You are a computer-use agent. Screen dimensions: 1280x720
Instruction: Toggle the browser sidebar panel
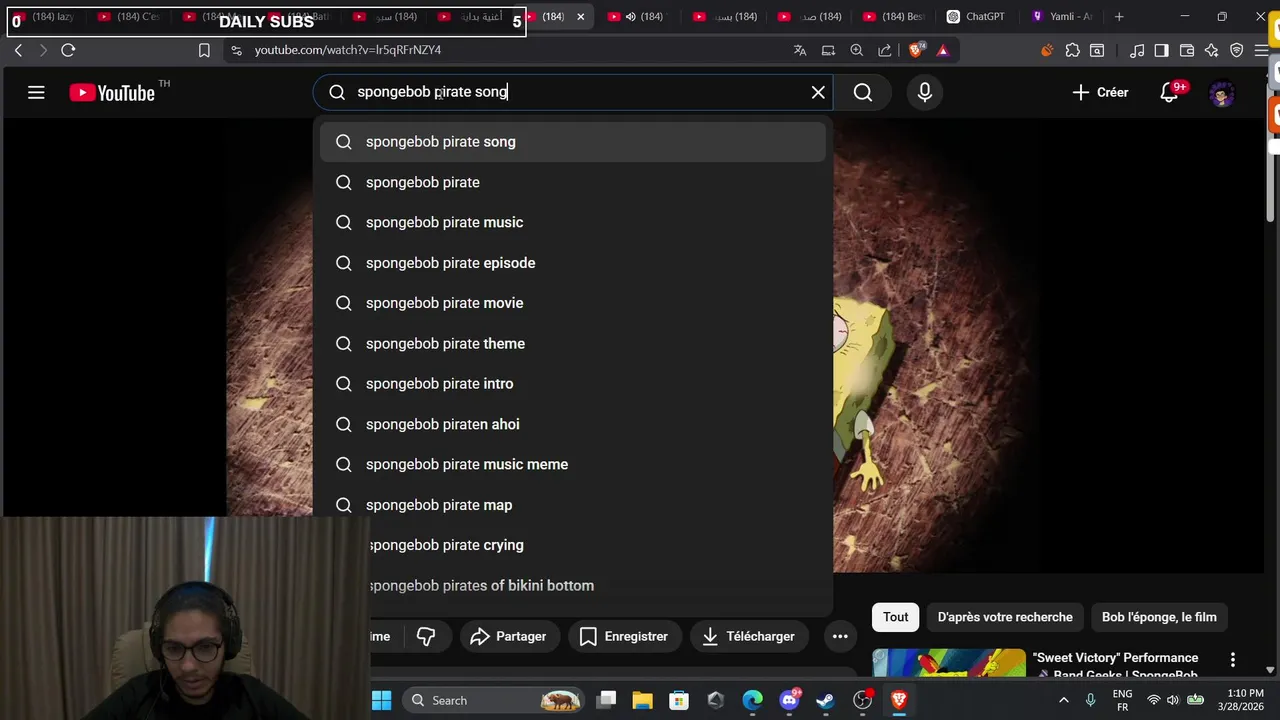tap(1161, 50)
